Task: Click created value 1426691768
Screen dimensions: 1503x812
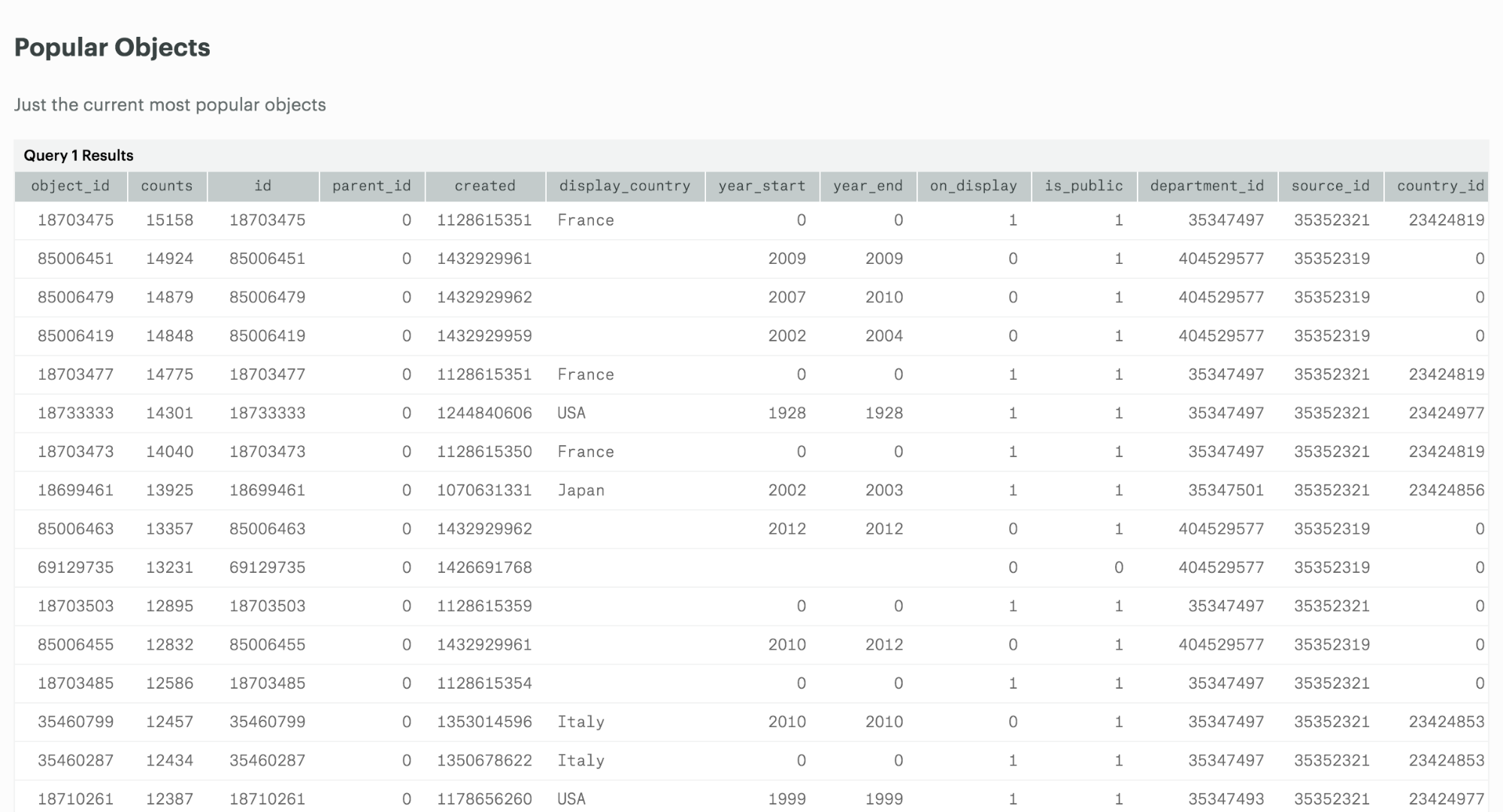Action: tap(485, 568)
